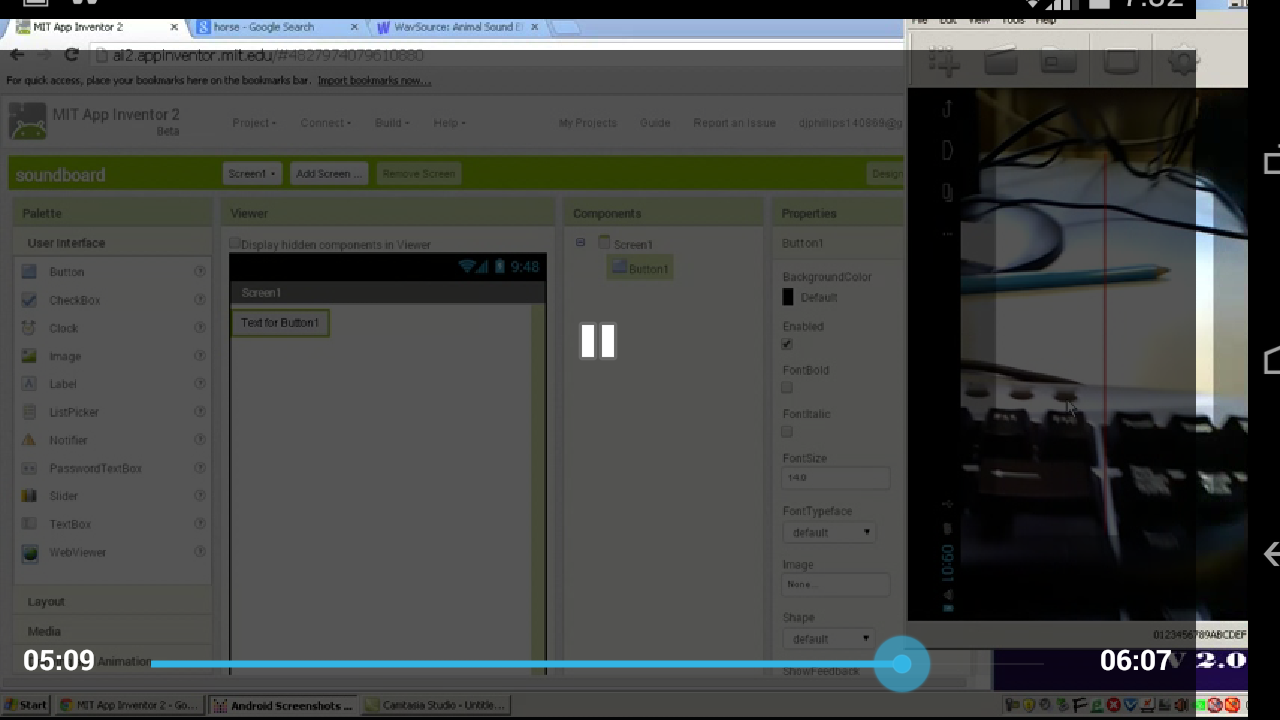Open Camtasia Studio from the taskbar
The width and height of the screenshot is (1280, 720).
click(435, 705)
